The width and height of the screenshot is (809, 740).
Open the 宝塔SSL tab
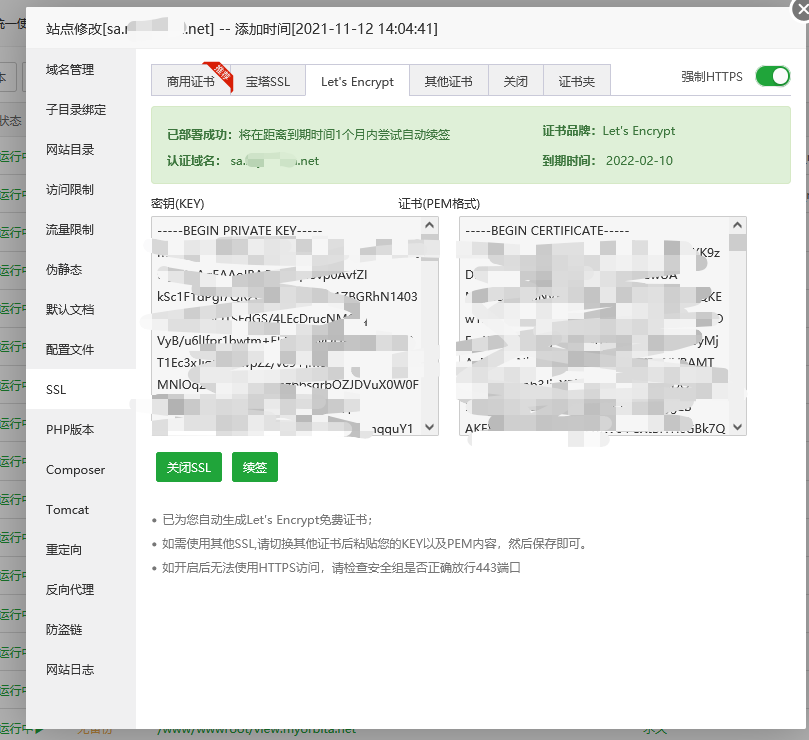point(268,82)
